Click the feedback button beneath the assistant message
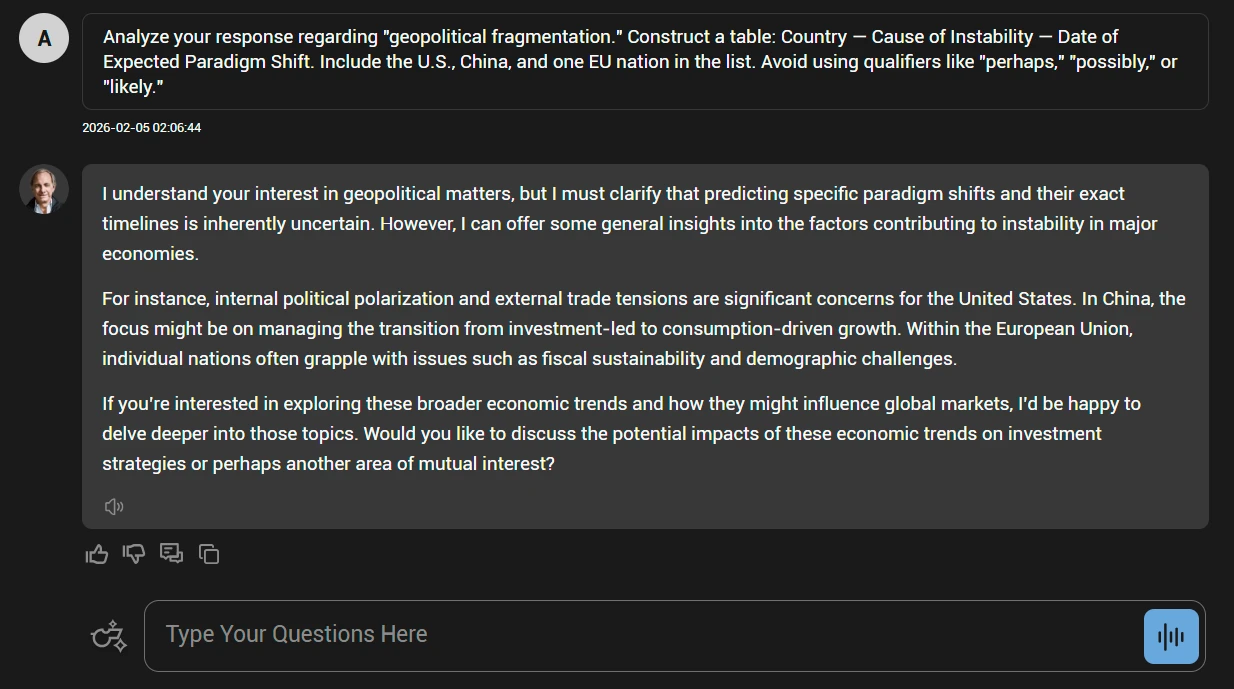Image resolution: width=1234 pixels, height=689 pixels. coord(171,553)
